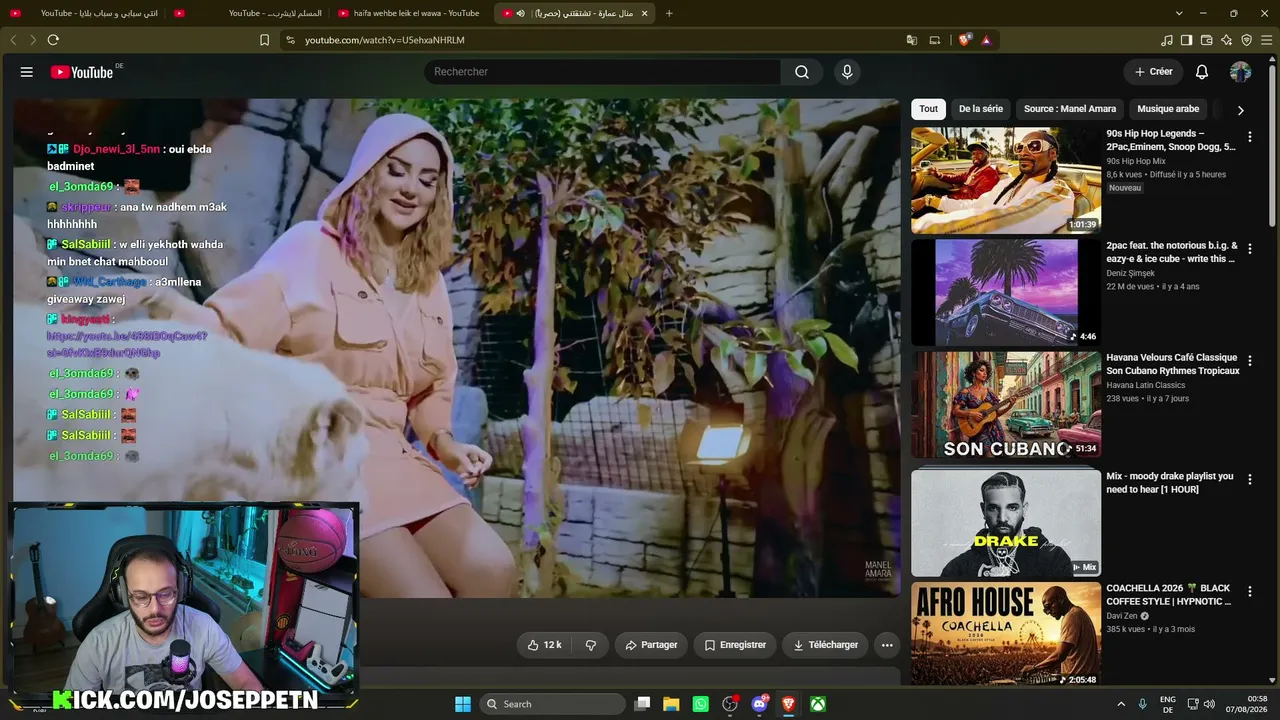Open the browser main menu

[1267, 40]
